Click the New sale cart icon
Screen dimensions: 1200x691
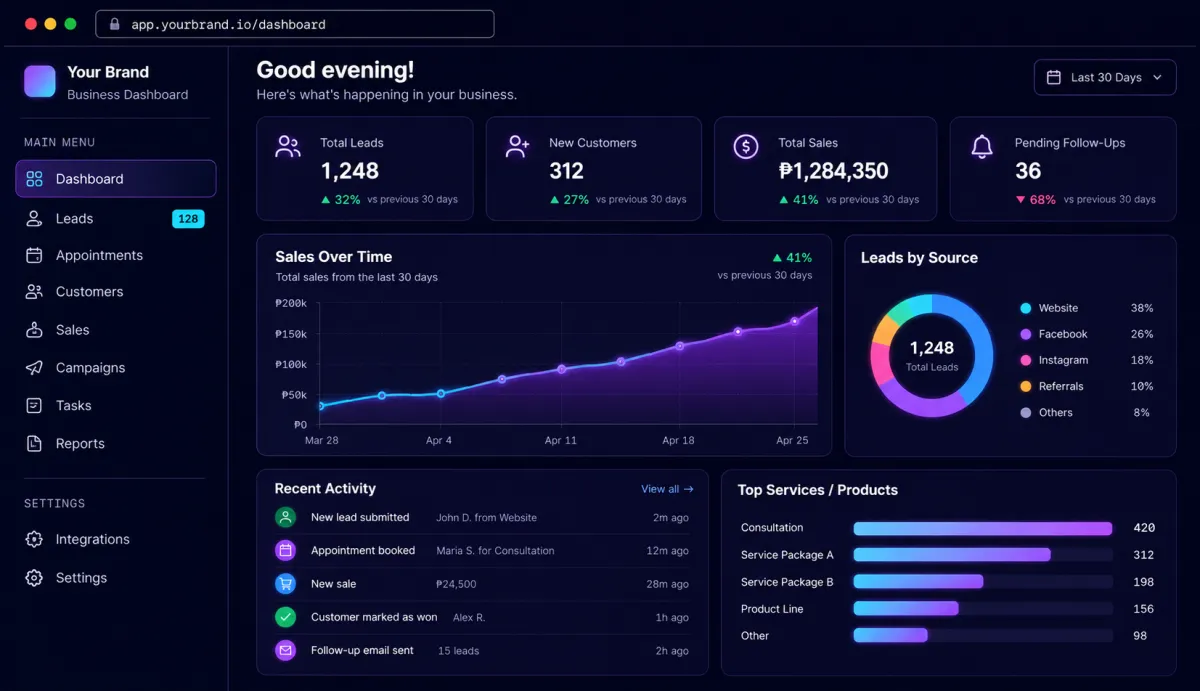point(286,584)
